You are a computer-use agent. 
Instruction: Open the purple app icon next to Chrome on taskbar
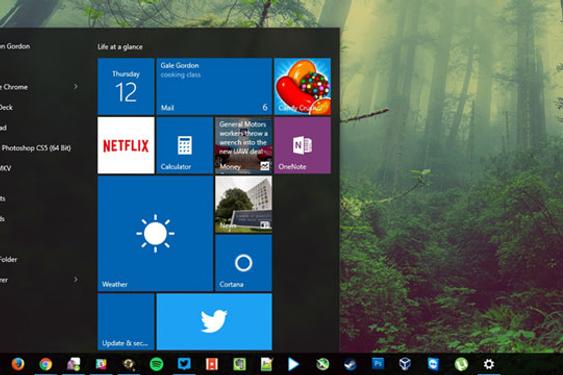[x=74, y=364]
